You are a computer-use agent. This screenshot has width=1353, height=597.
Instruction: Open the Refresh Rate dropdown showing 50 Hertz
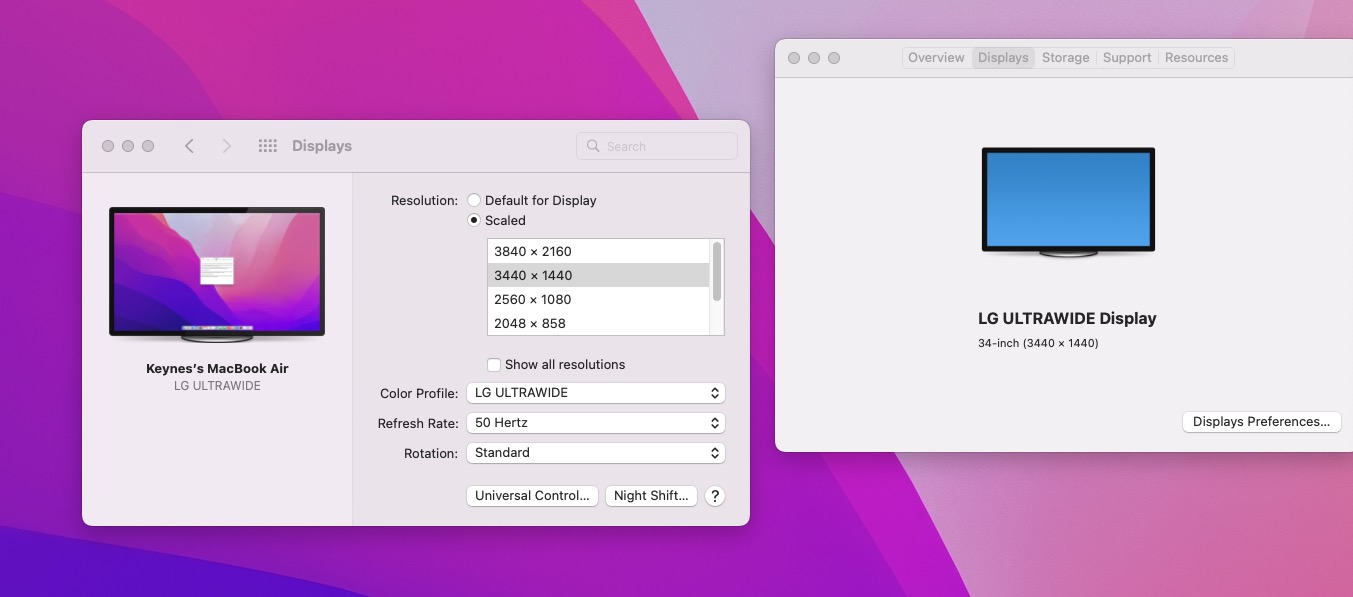coord(595,423)
